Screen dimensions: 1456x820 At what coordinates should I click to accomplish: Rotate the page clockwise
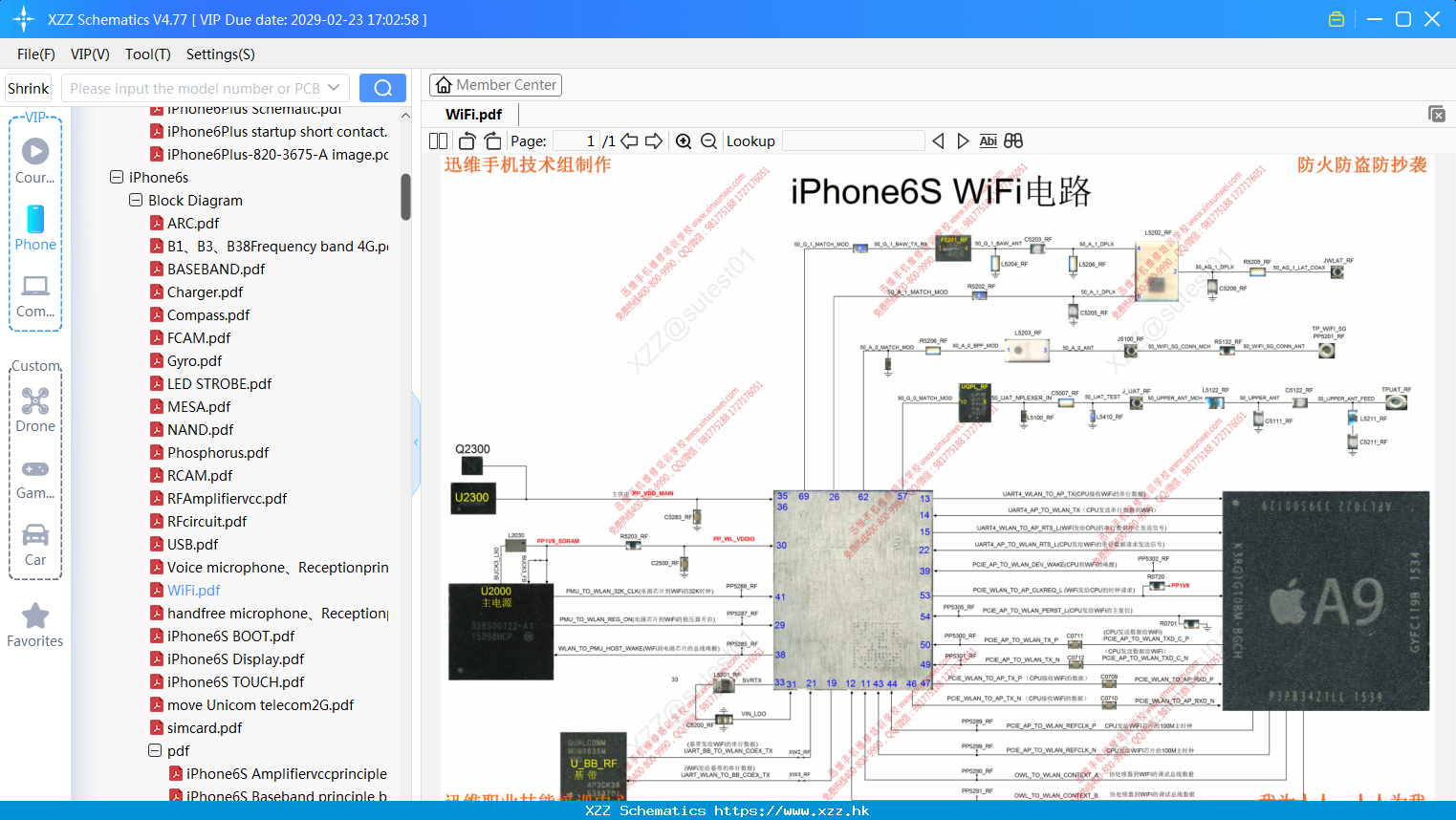492,140
